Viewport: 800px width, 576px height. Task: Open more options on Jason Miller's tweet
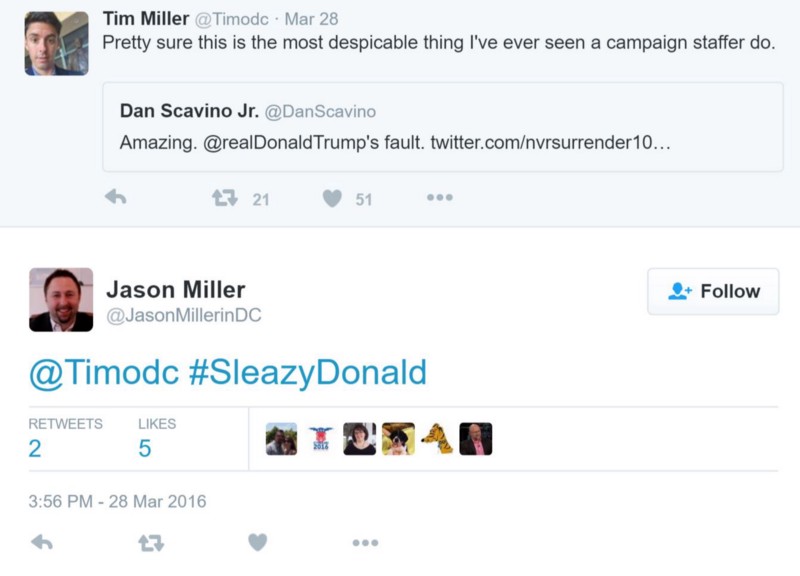(365, 542)
